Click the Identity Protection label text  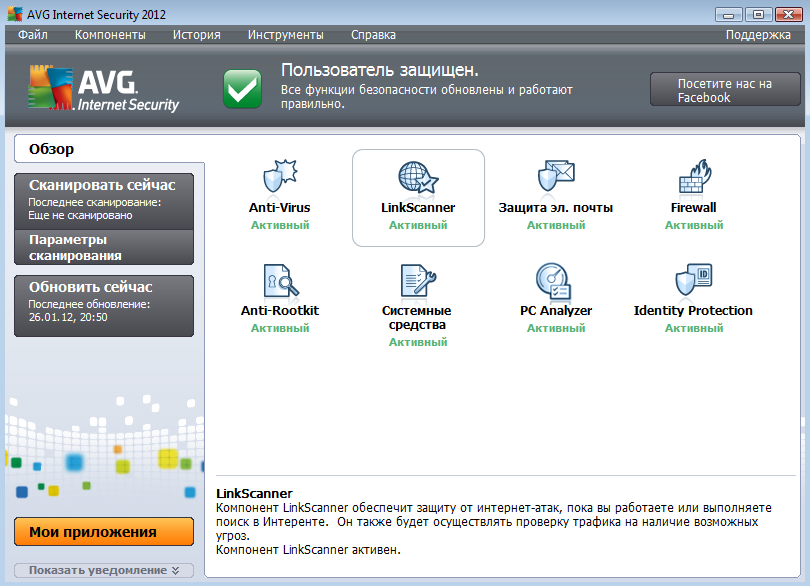(693, 310)
